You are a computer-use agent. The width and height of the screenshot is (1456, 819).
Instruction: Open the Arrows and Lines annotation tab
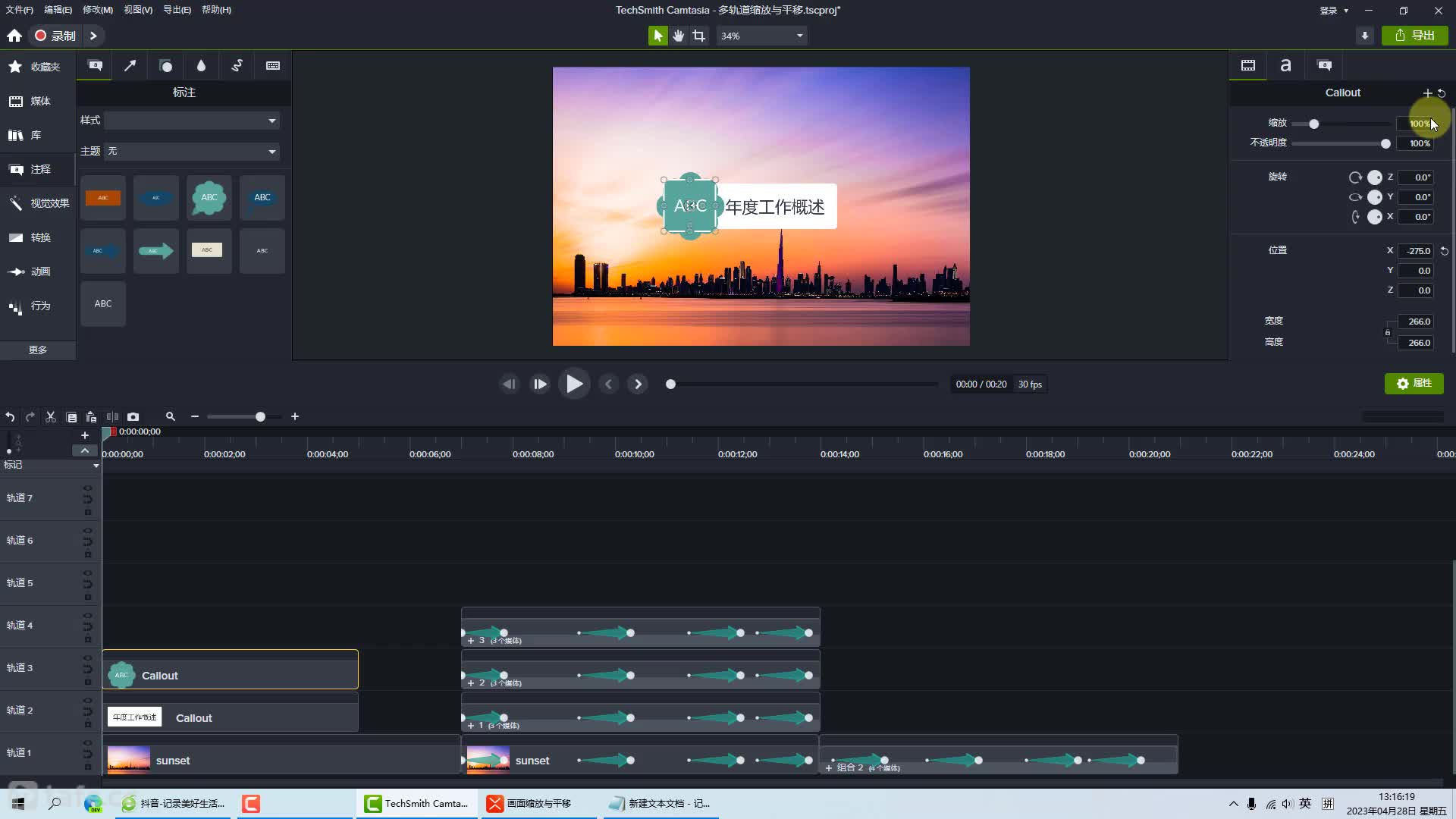[130, 66]
